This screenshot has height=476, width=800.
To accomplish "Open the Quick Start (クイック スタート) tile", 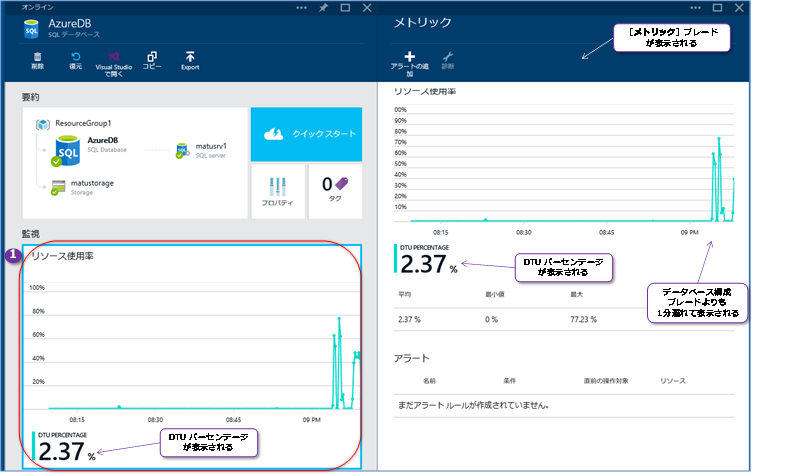I will tap(306, 134).
